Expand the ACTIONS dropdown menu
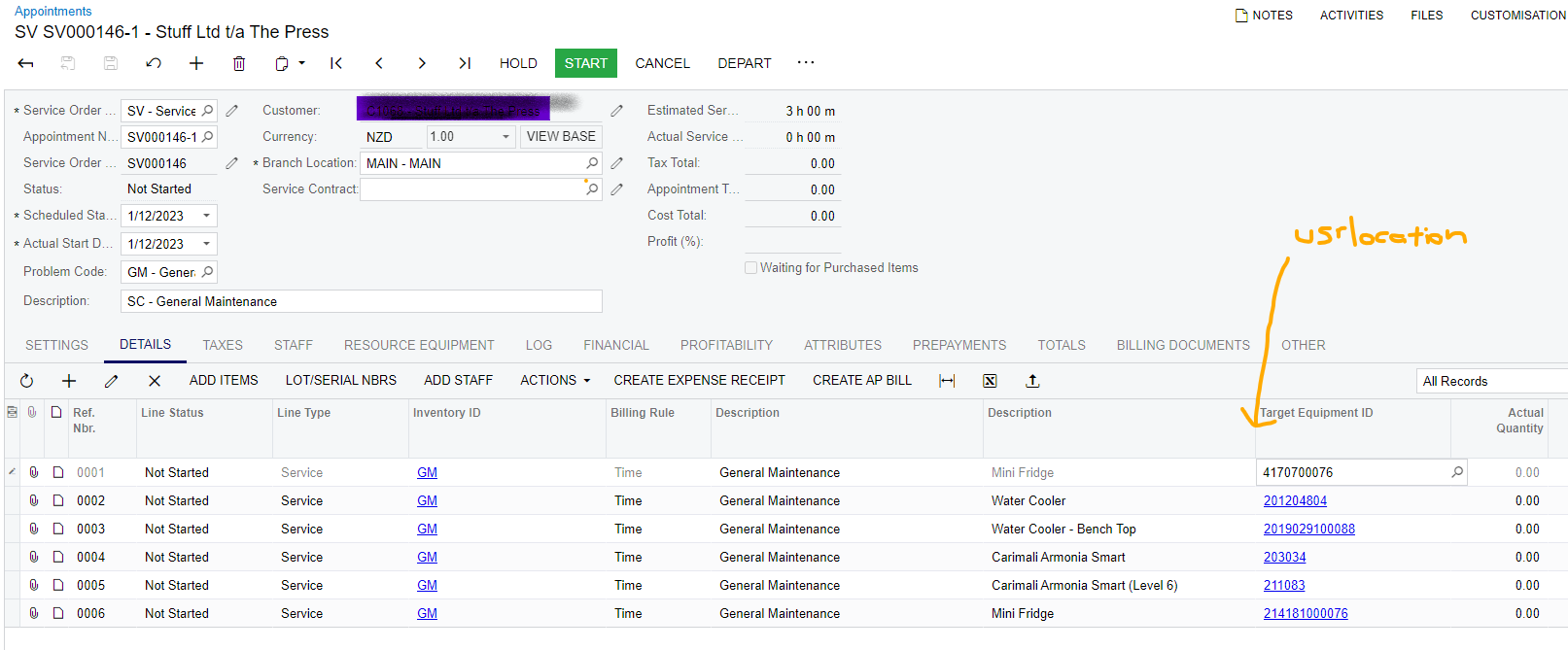This screenshot has width=1568, height=650. (x=555, y=381)
